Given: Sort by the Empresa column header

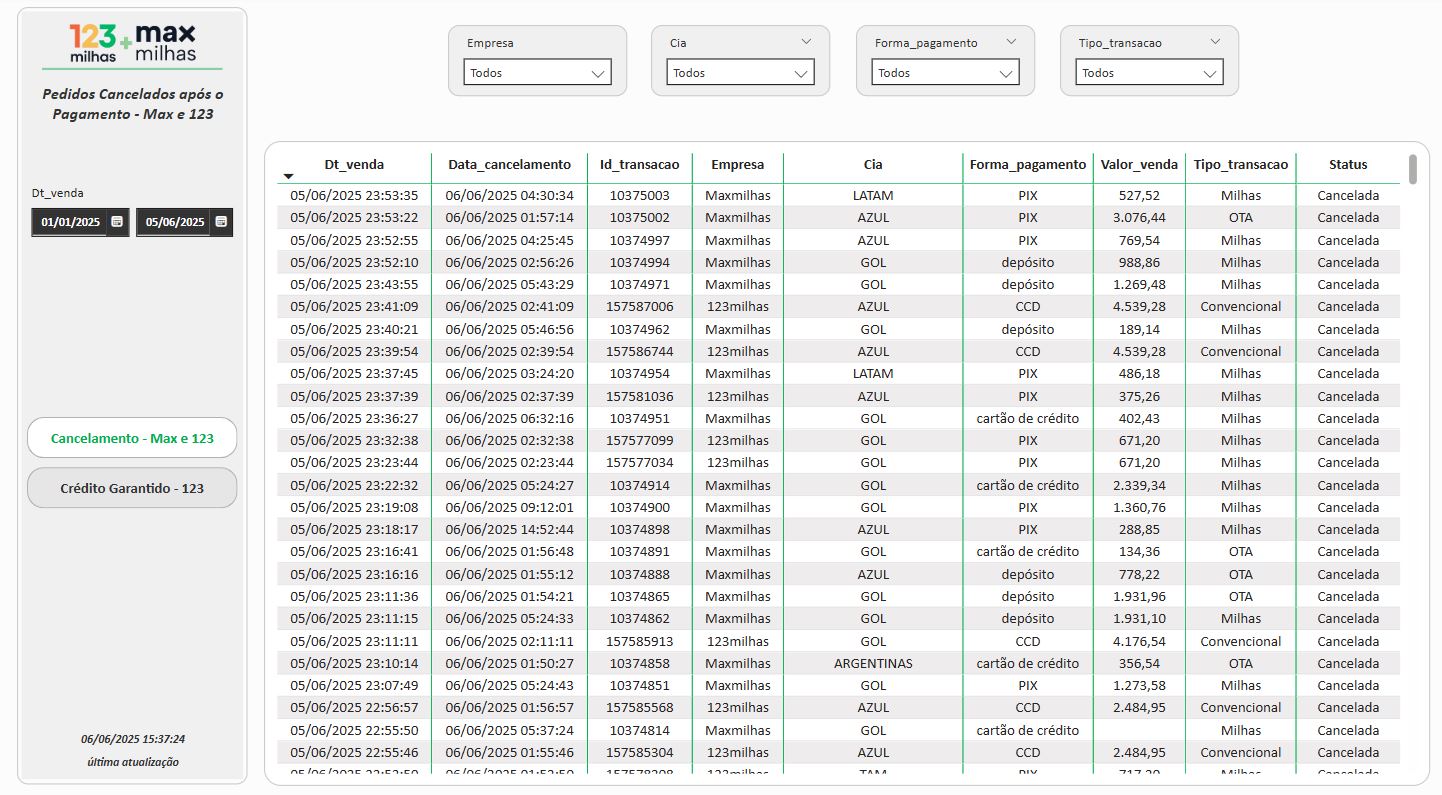Looking at the screenshot, I should [738, 164].
